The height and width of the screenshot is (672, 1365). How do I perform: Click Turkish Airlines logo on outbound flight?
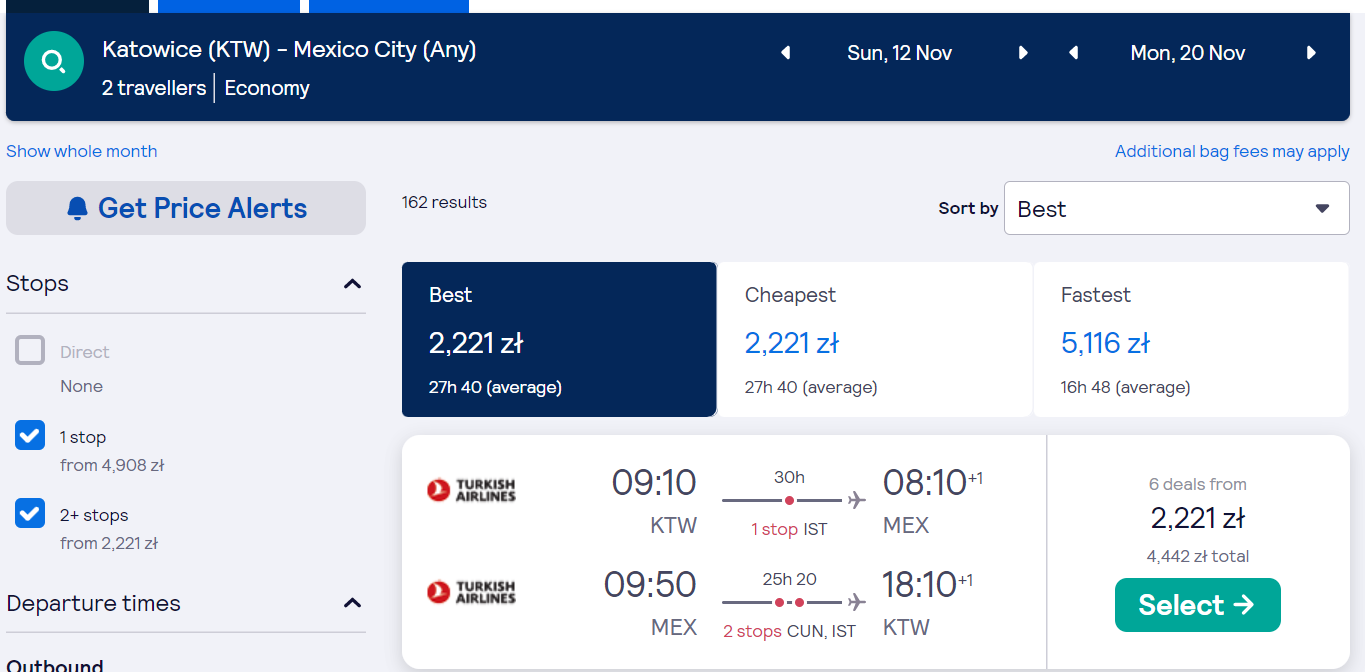click(471, 490)
